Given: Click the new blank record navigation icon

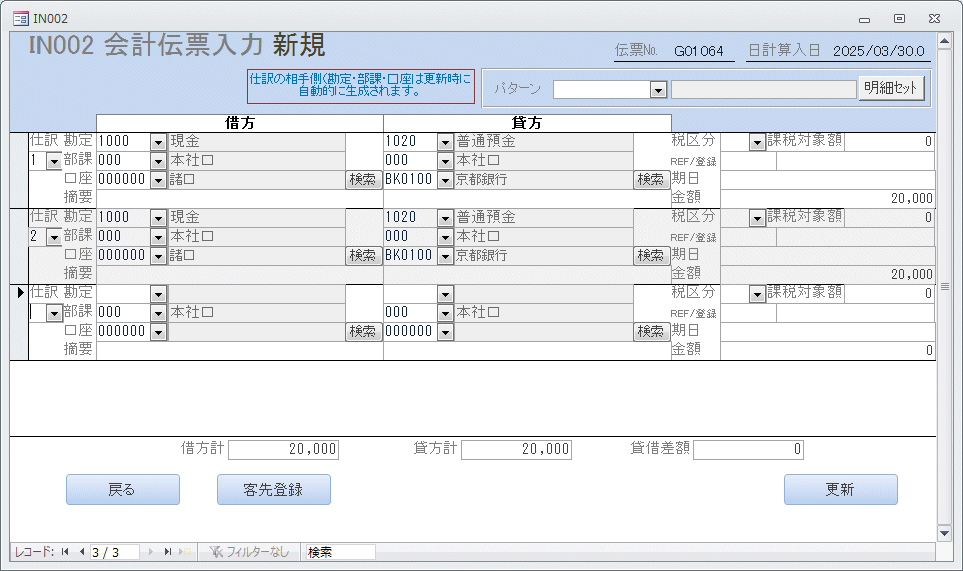Looking at the screenshot, I should click(185, 552).
